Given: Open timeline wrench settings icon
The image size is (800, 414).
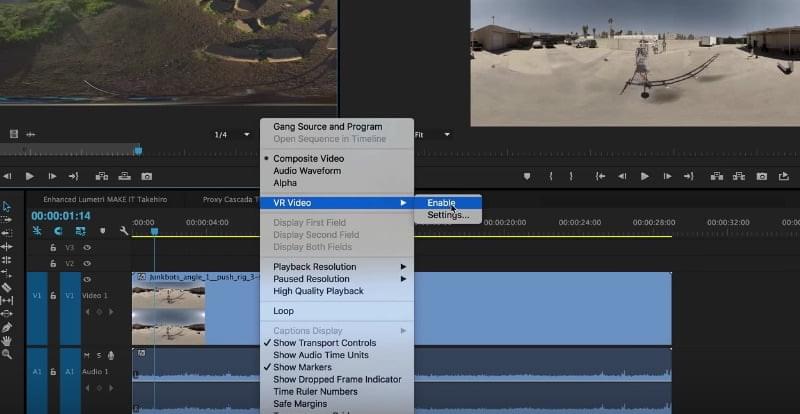Looking at the screenshot, I should [x=124, y=231].
